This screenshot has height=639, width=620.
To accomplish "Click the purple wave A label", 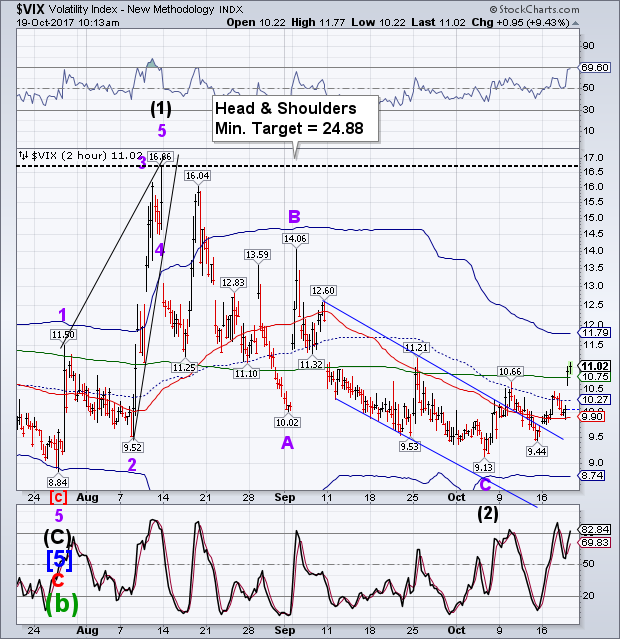I will tap(287, 442).
